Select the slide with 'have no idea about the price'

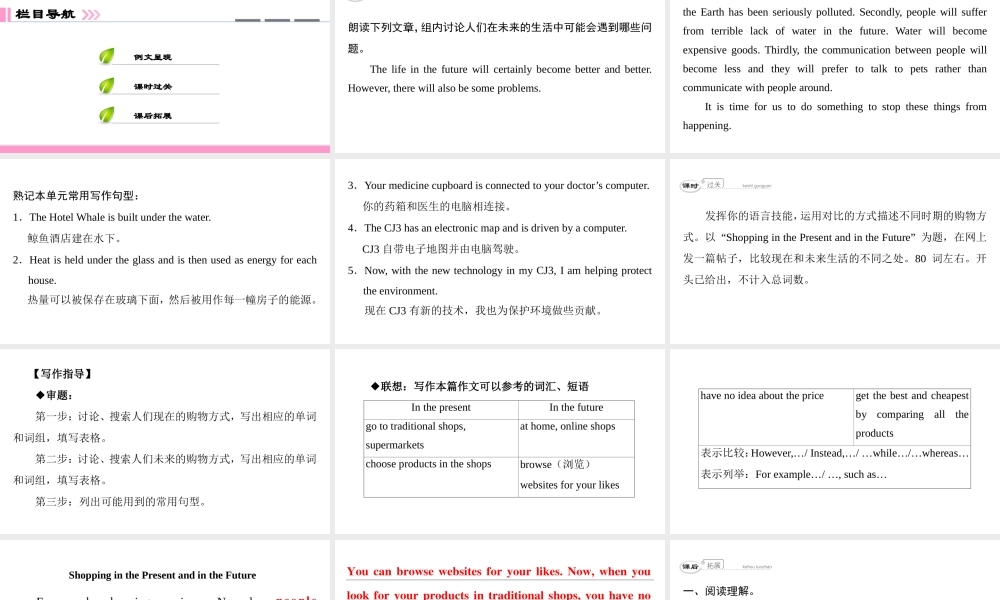click(x=835, y=441)
